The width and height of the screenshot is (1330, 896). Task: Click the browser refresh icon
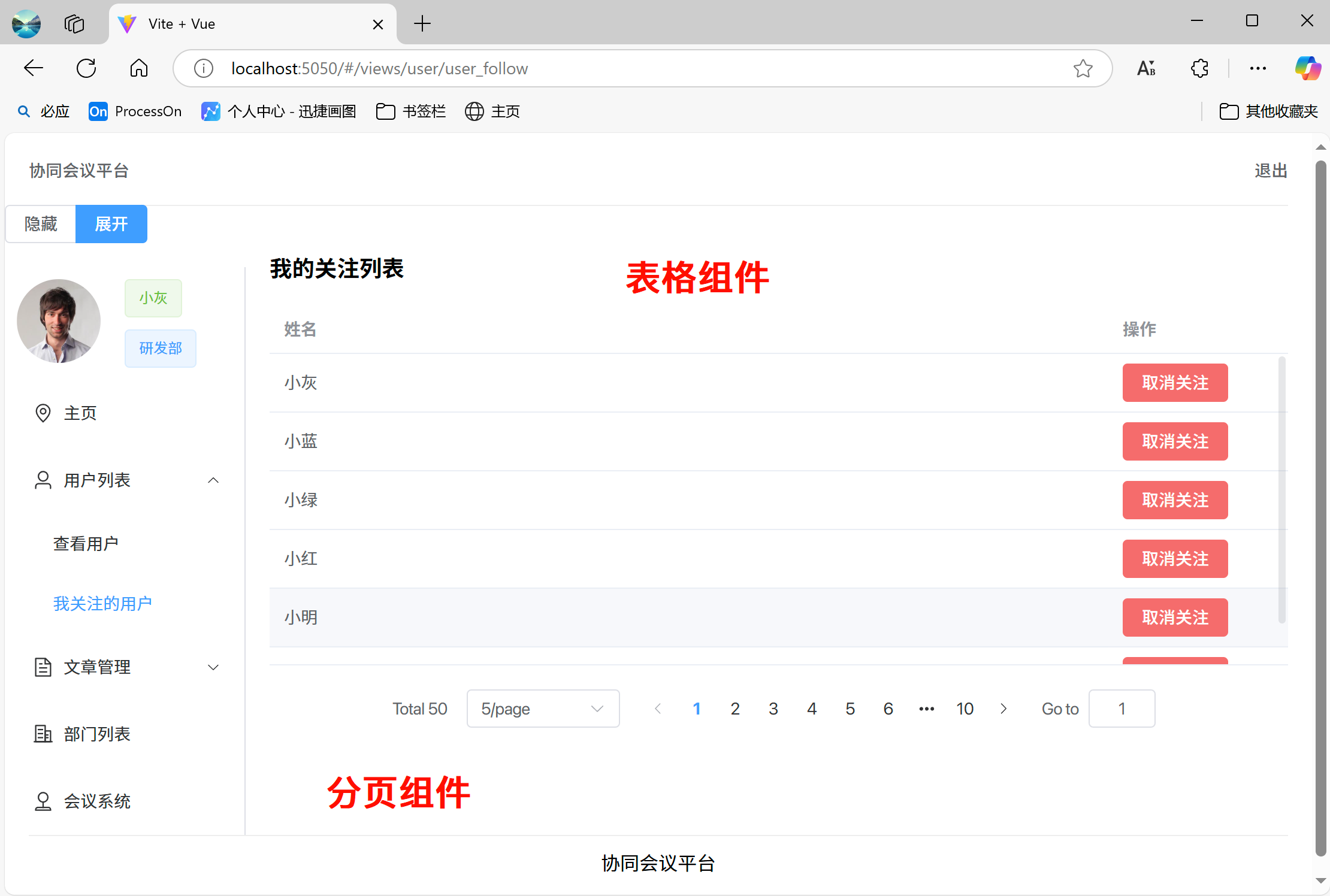point(86,68)
